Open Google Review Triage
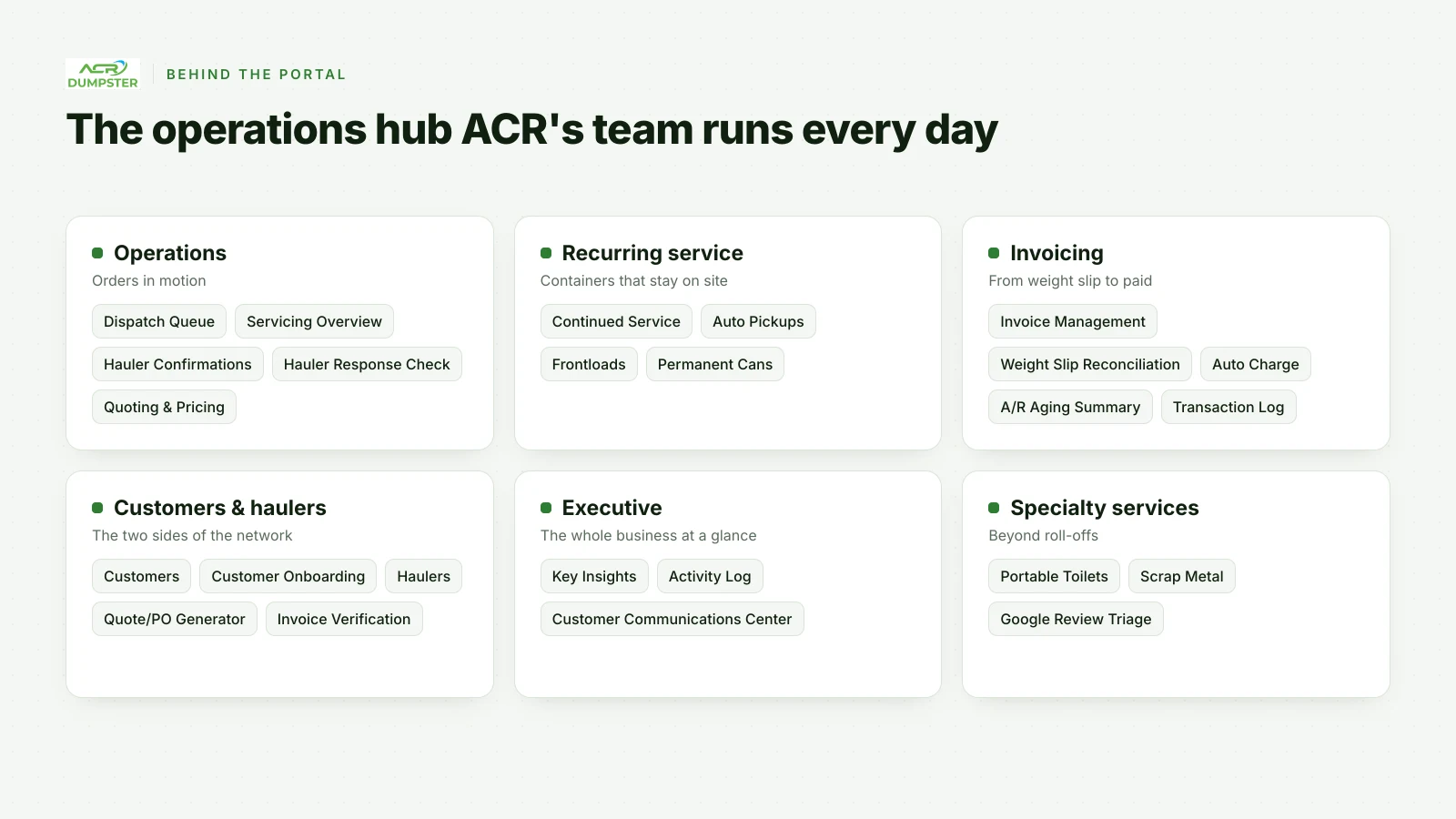The image size is (1456, 819). (1076, 619)
